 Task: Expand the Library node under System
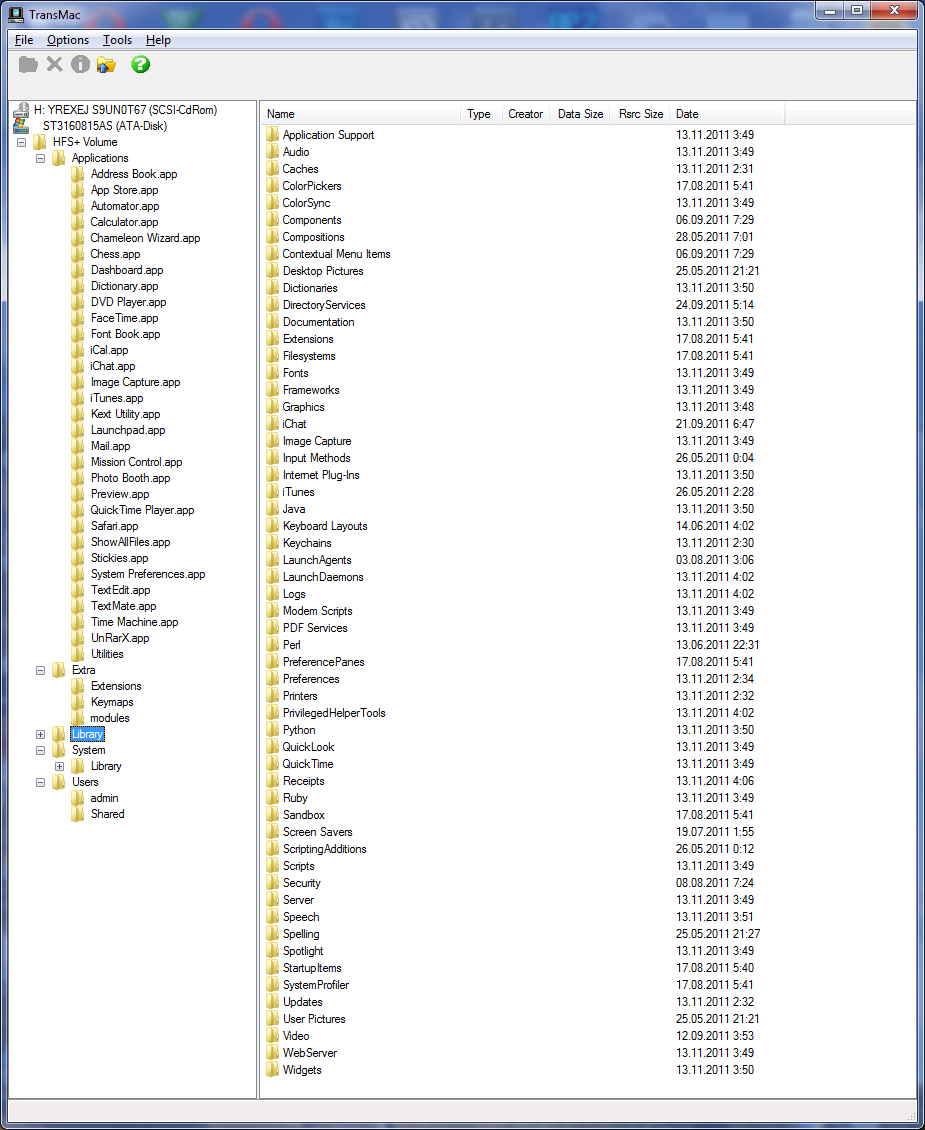(60, 766)
